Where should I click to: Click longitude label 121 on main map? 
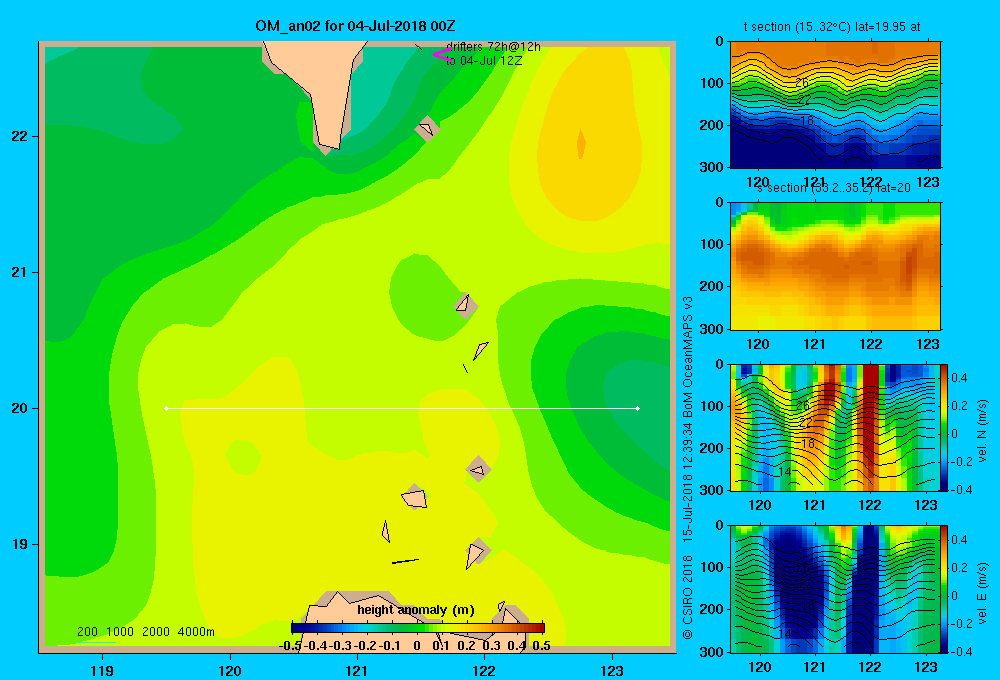[x=357, y=670]
